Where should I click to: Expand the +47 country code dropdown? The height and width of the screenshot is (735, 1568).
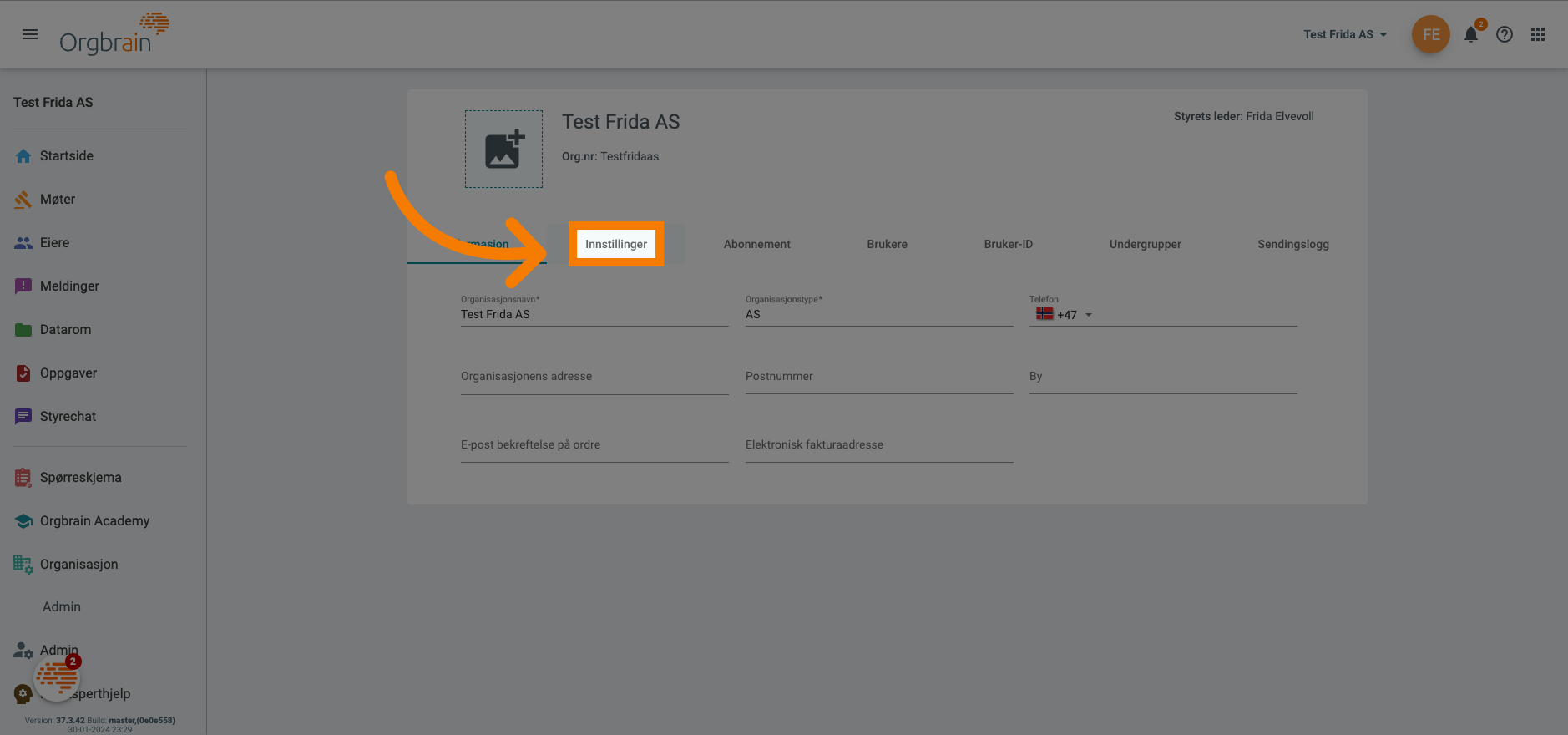point(1089,315)
